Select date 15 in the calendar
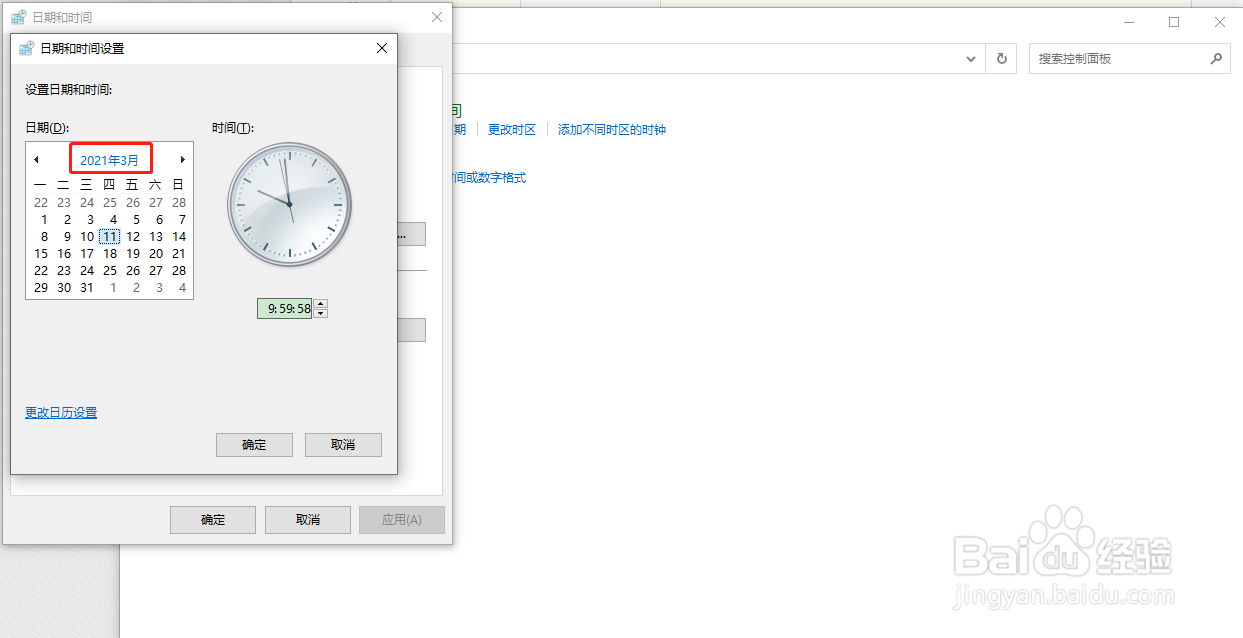 point(40,253)
